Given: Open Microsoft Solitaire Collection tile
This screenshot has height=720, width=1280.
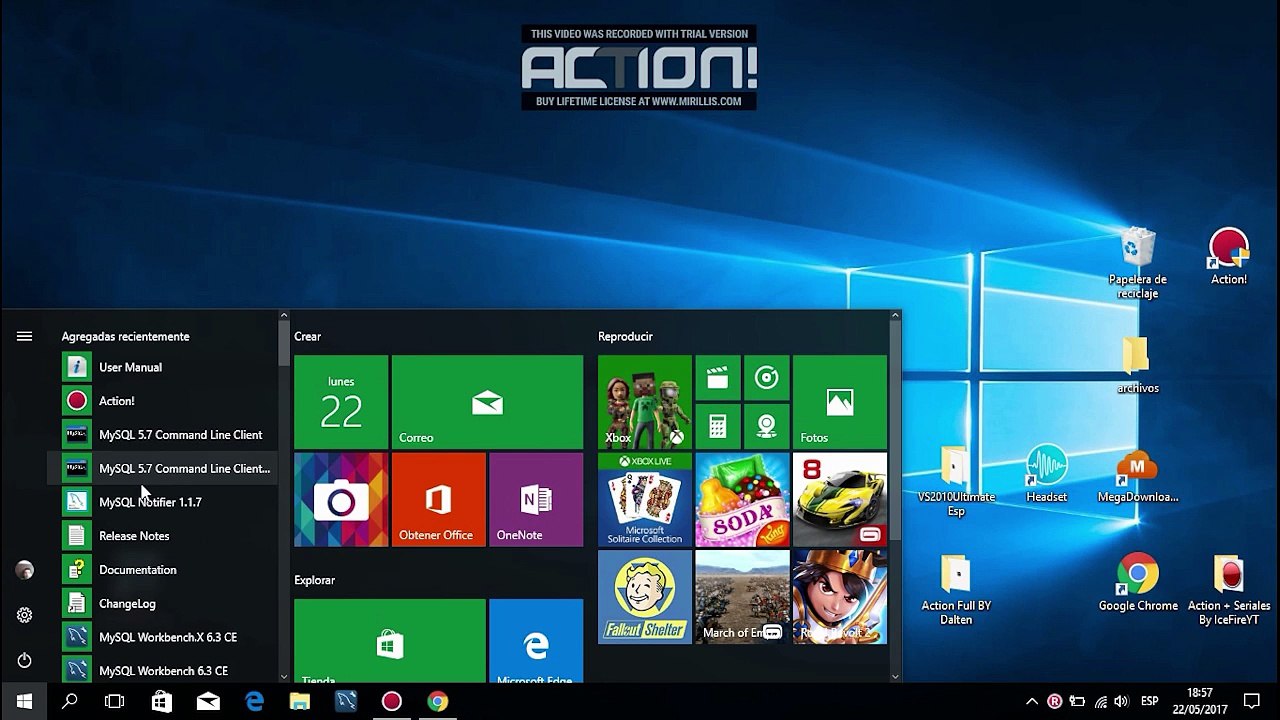Looking at the screenshot, I should (645, 500).
